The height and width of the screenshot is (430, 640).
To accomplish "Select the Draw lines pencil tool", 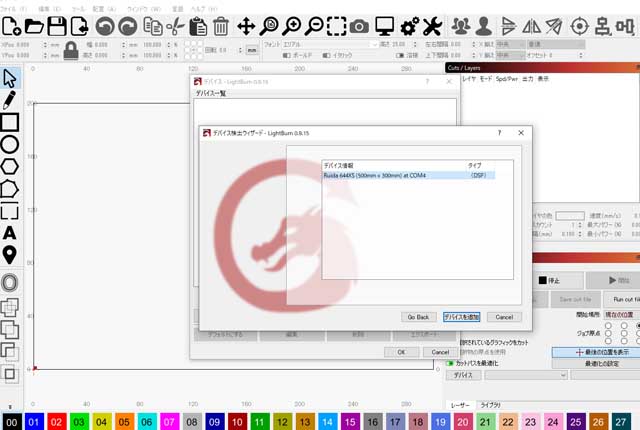I will 9,100.
